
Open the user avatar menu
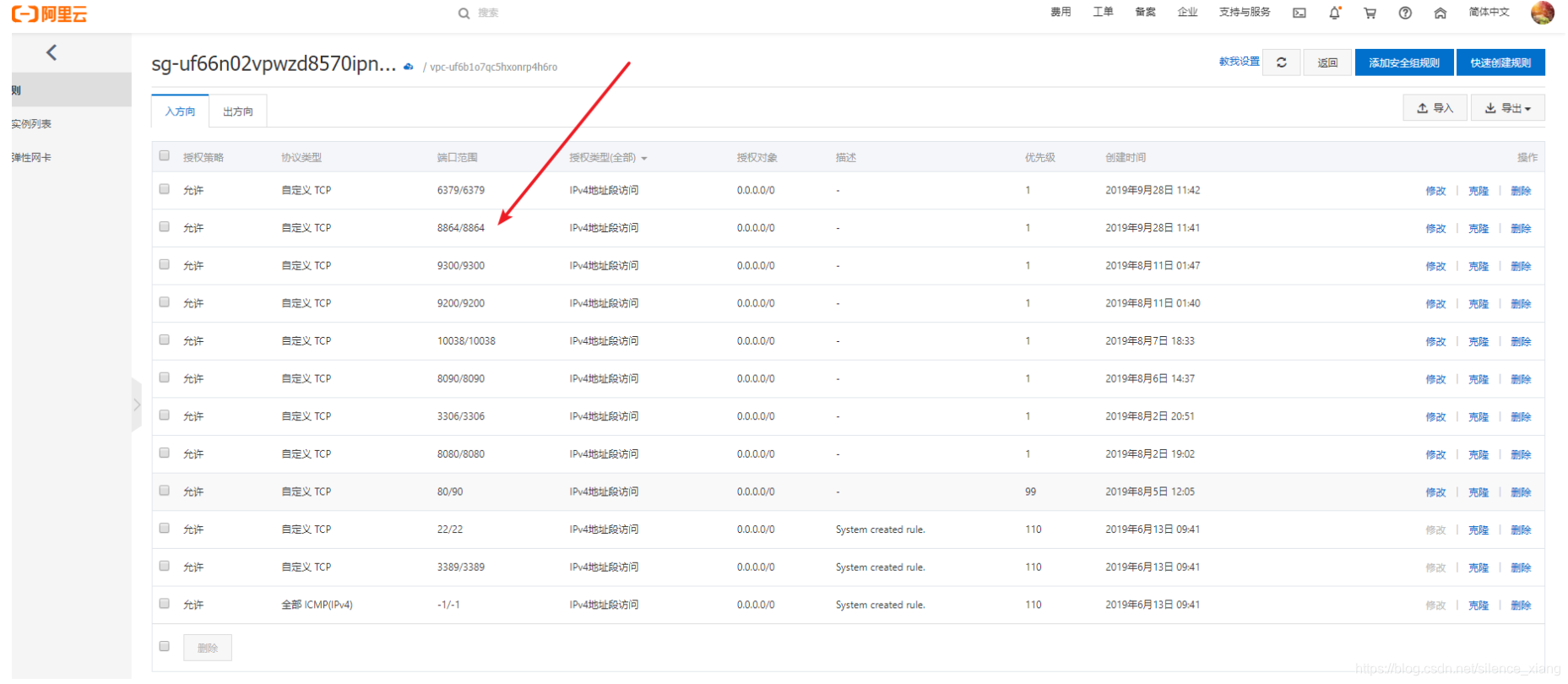point(1543,13)
